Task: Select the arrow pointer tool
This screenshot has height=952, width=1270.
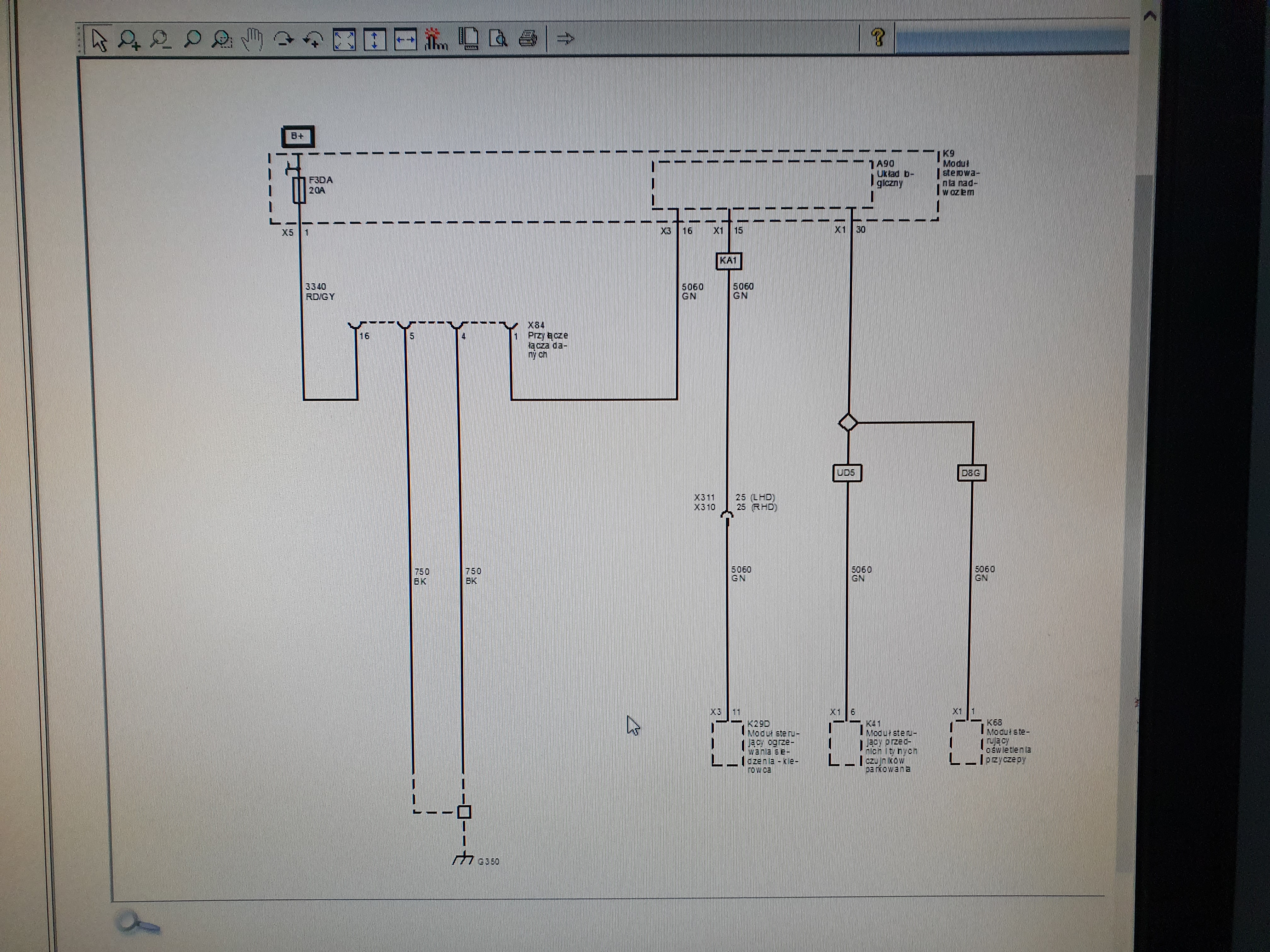Action: click(x=99, y=40)
